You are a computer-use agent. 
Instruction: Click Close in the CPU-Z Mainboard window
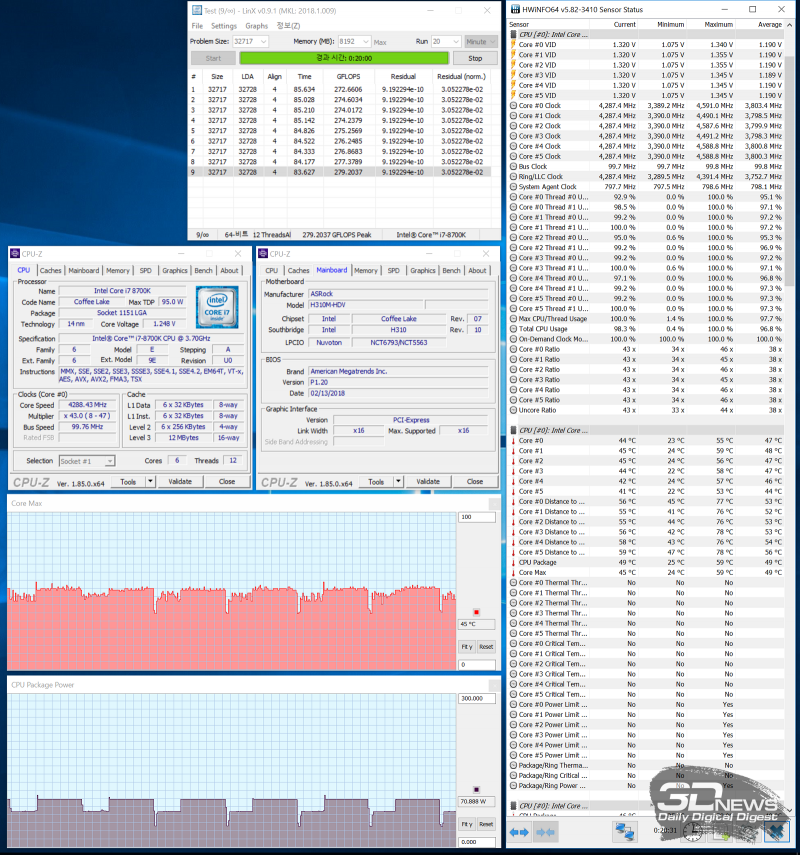(474, 481)
